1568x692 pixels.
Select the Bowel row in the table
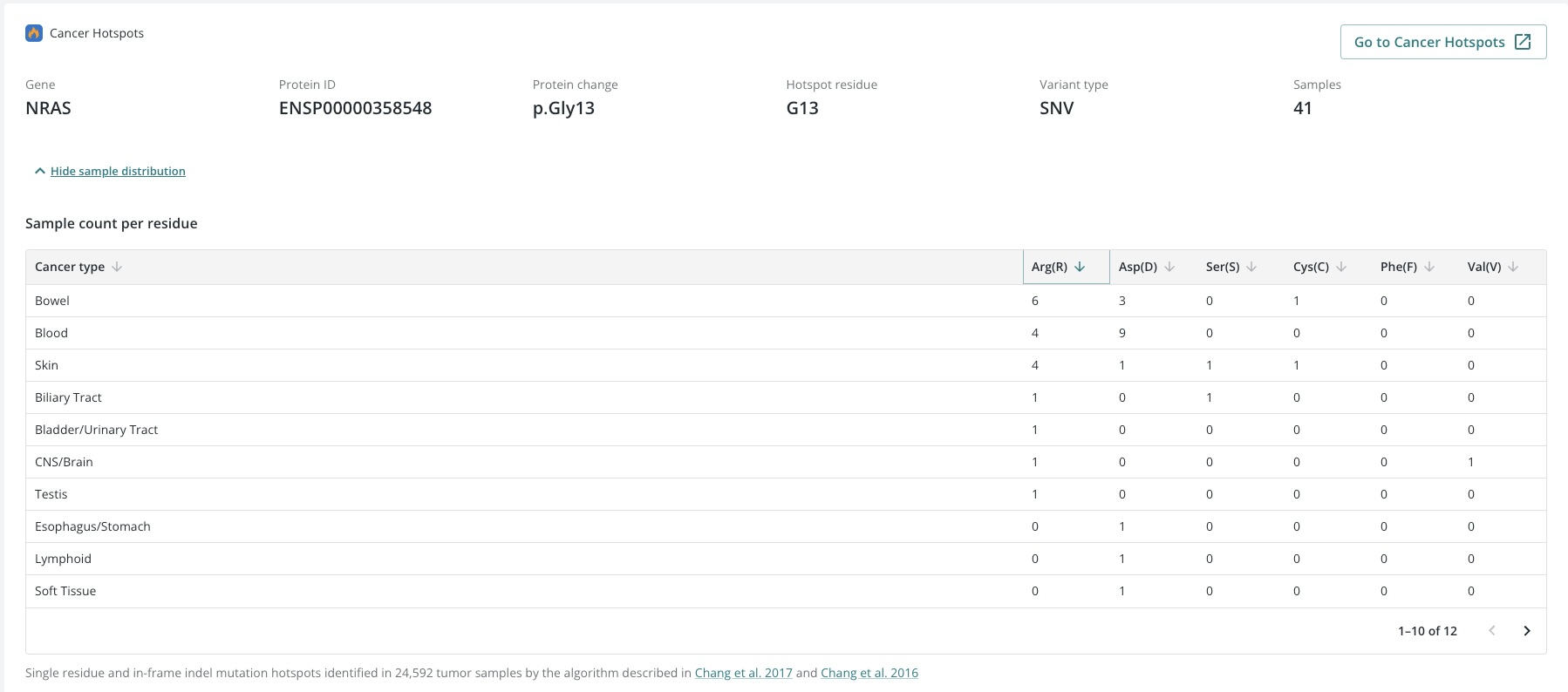52,301
